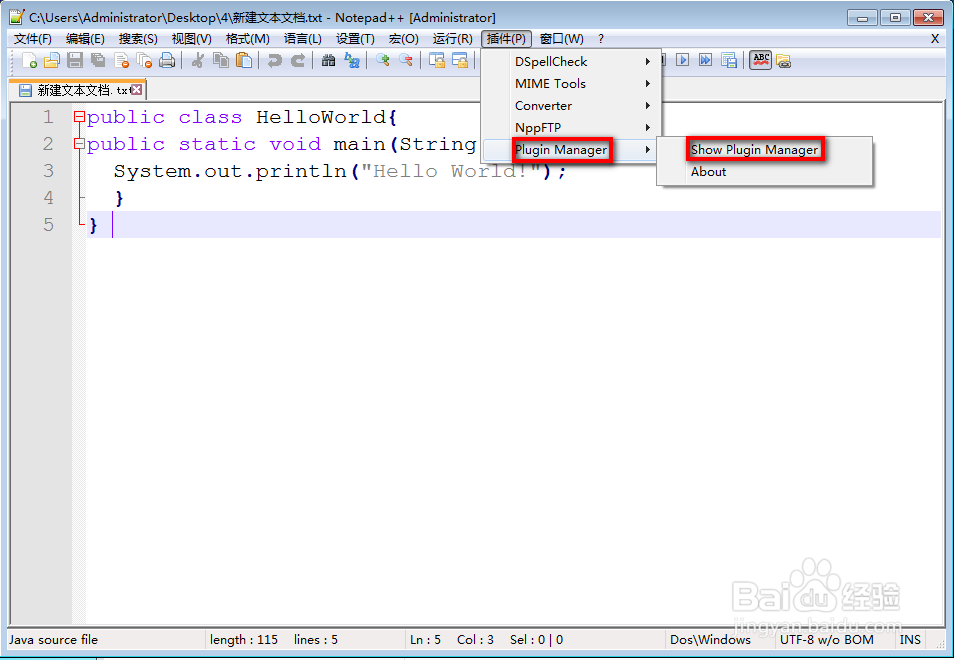
Task: Open the 运行(R) menu
Action: 453,39
